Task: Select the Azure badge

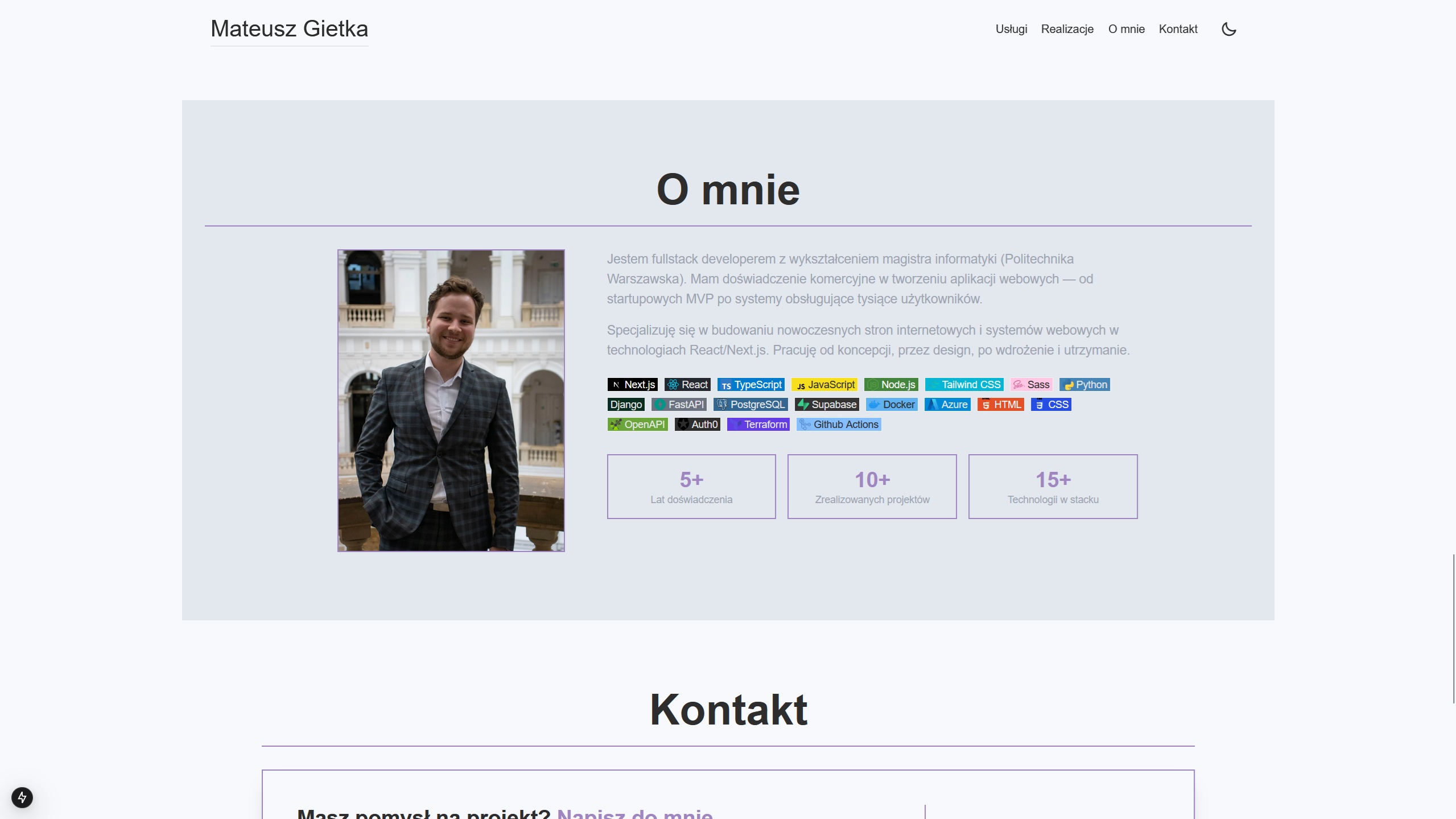Action: coord(947,404)
